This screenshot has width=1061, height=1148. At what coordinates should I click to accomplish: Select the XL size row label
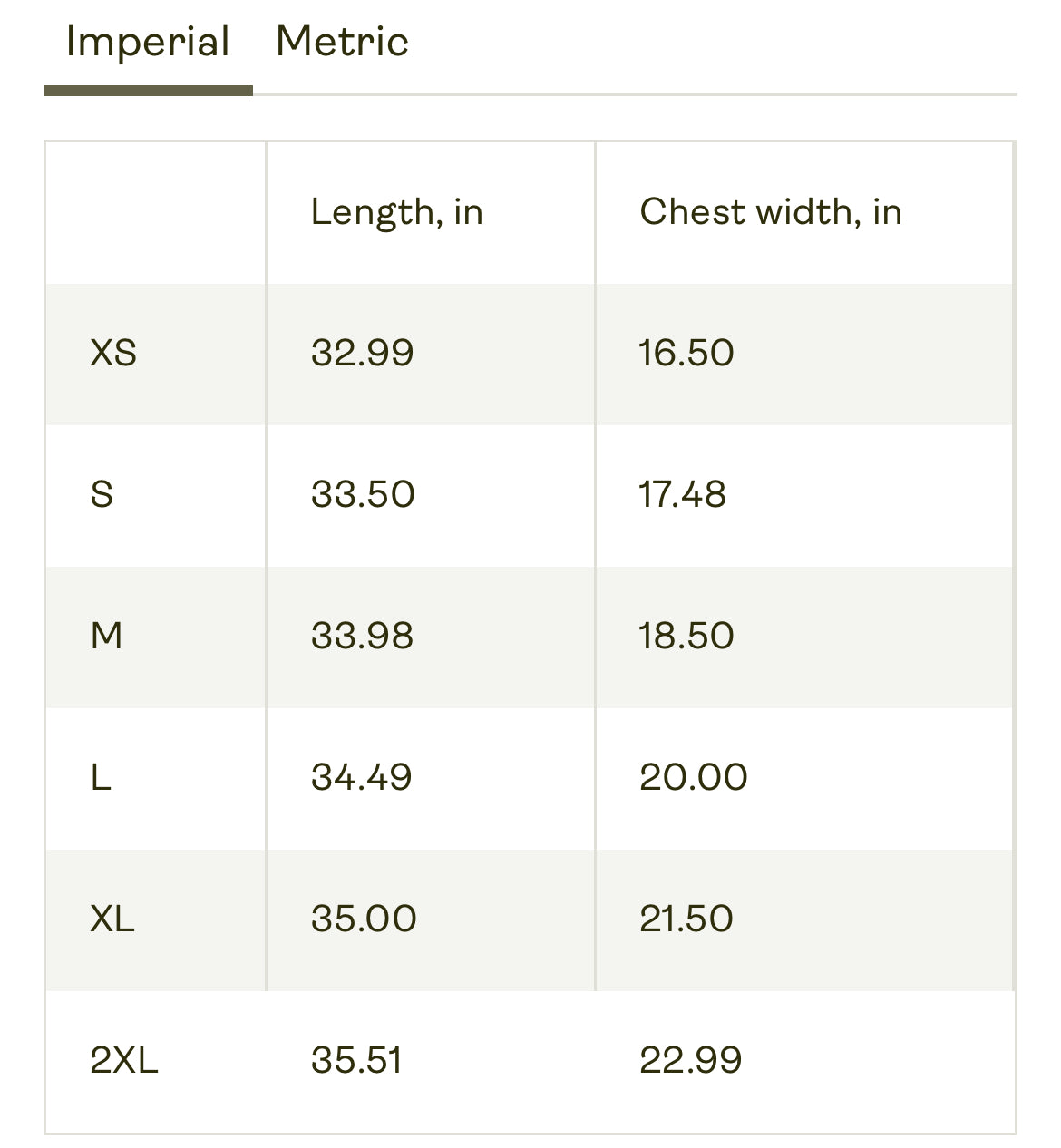112,919
